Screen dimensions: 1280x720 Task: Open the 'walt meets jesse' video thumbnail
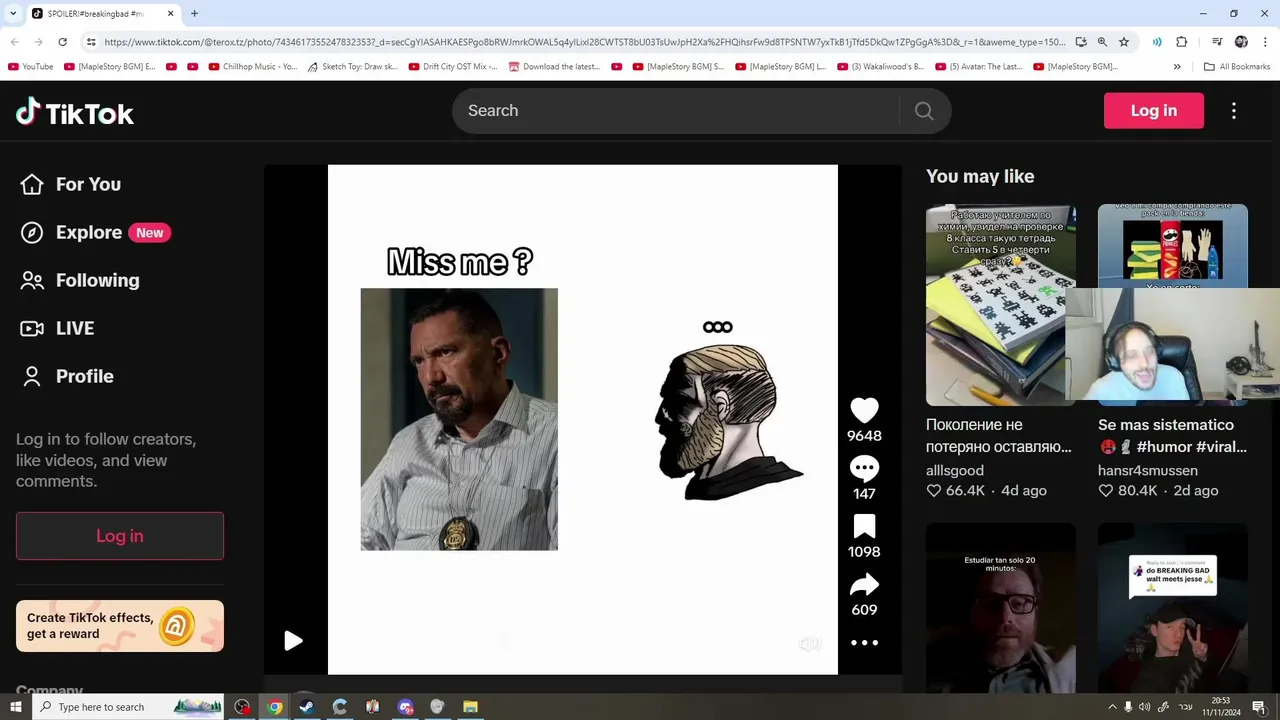click(x=1173, y=608)
